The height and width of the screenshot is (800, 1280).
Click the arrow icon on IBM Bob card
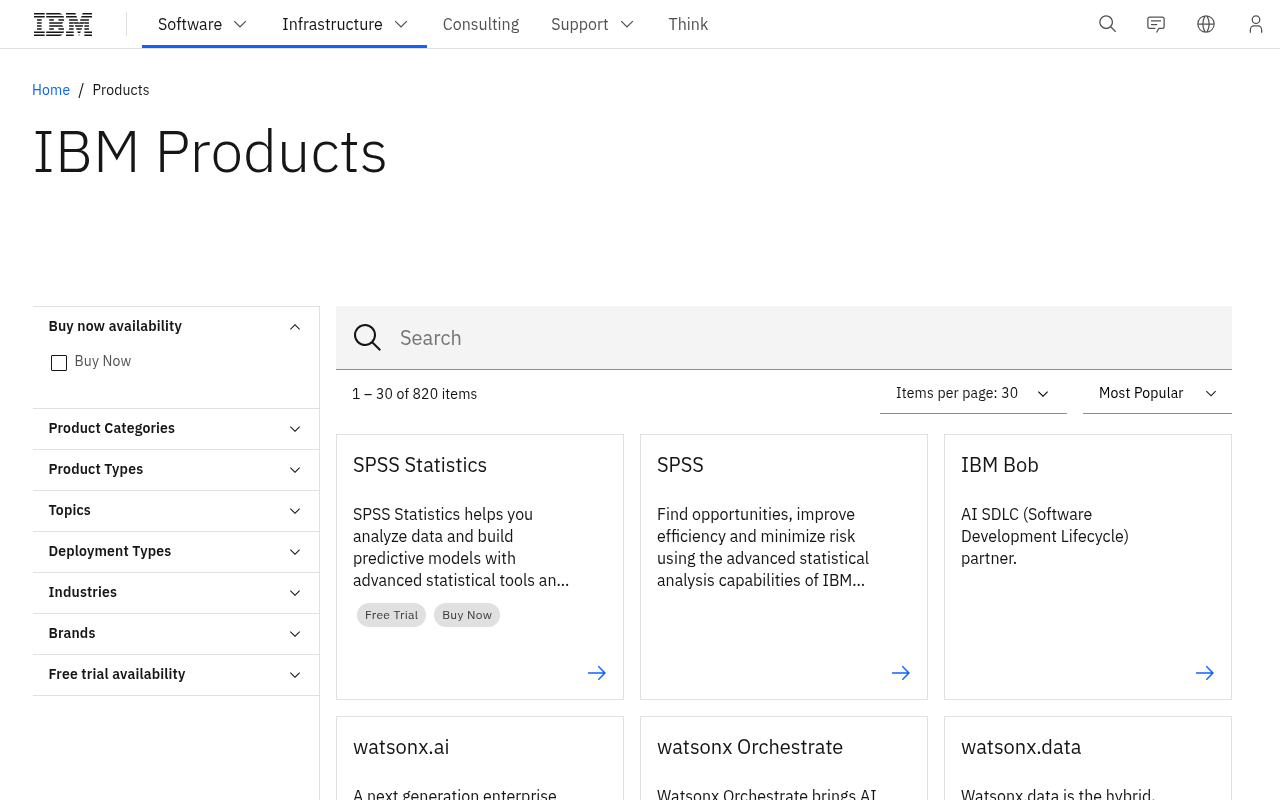(1205, 673)
